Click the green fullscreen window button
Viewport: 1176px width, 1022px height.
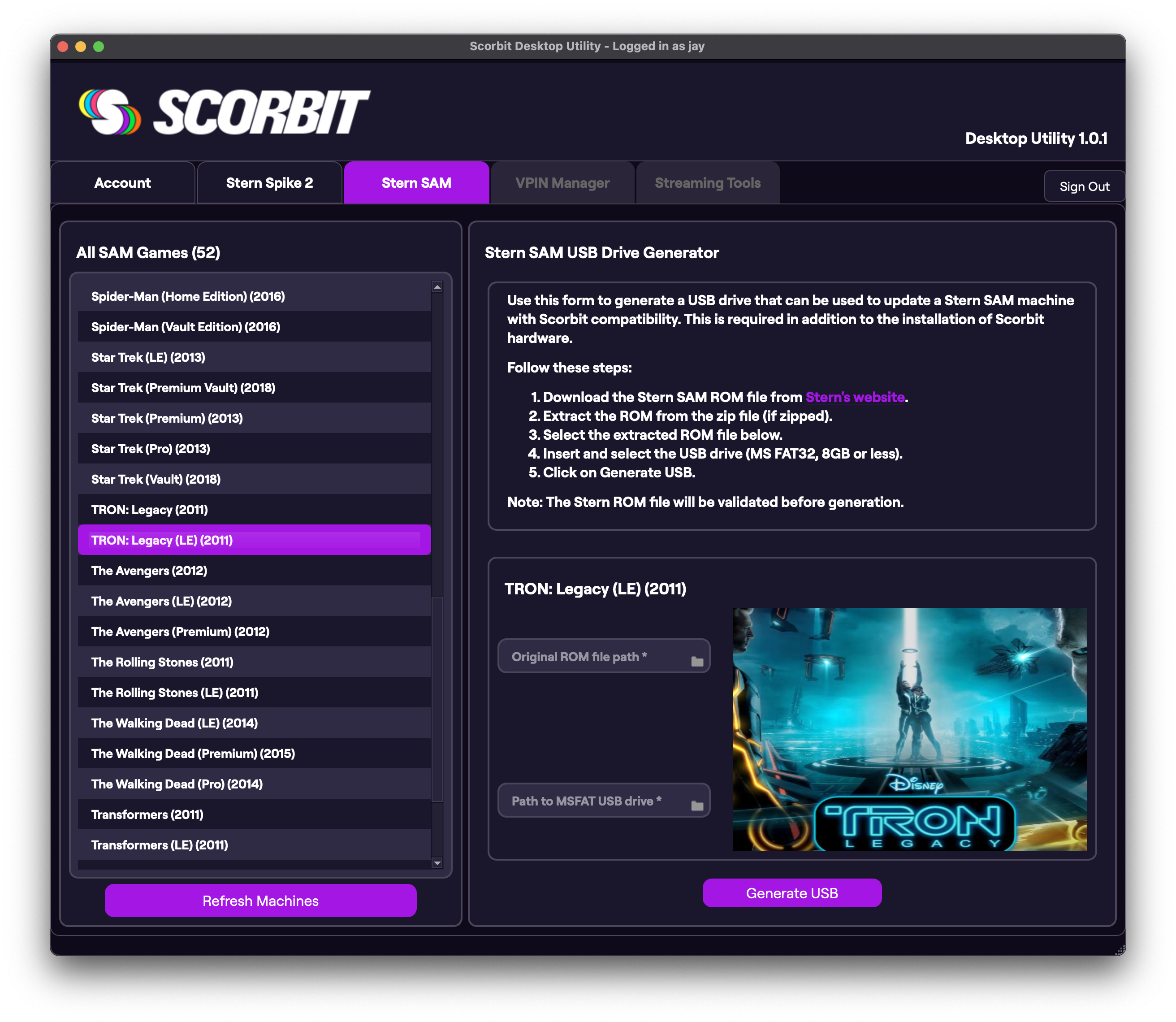99,47
